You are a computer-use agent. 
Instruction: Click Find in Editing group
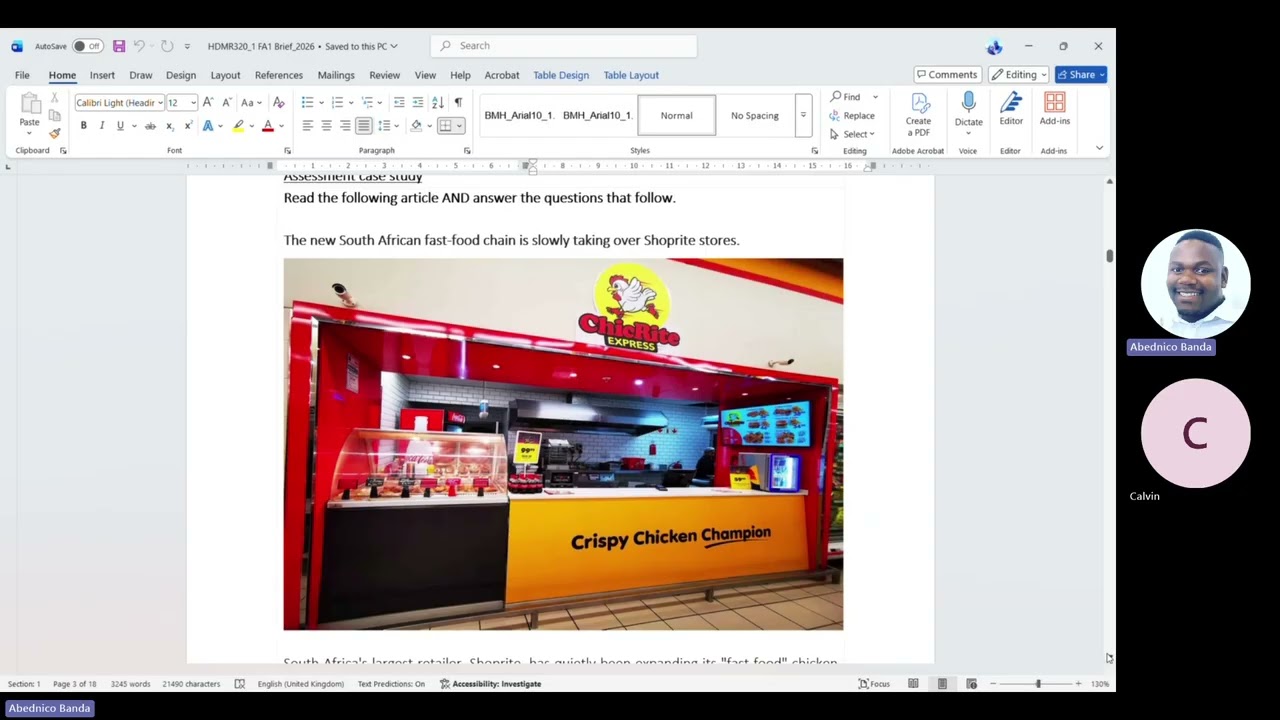point(846,97)
